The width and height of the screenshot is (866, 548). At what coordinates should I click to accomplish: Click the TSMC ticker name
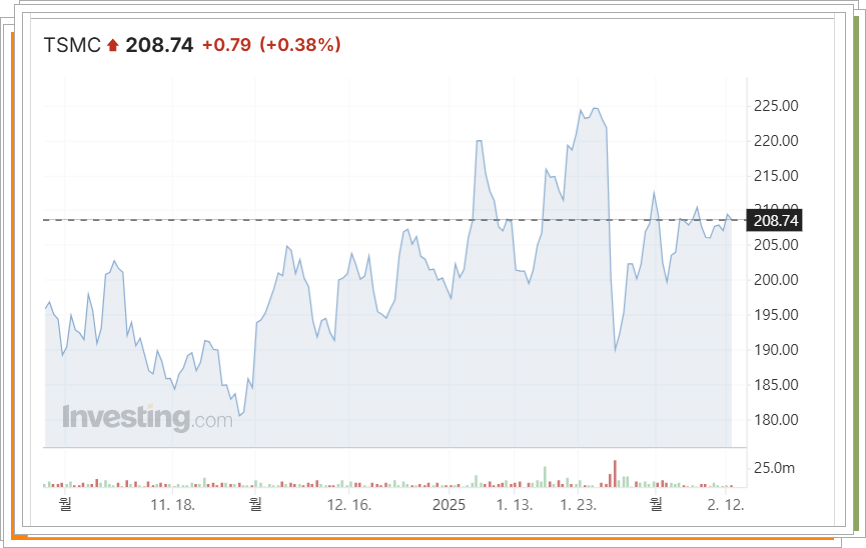(72, 45)
